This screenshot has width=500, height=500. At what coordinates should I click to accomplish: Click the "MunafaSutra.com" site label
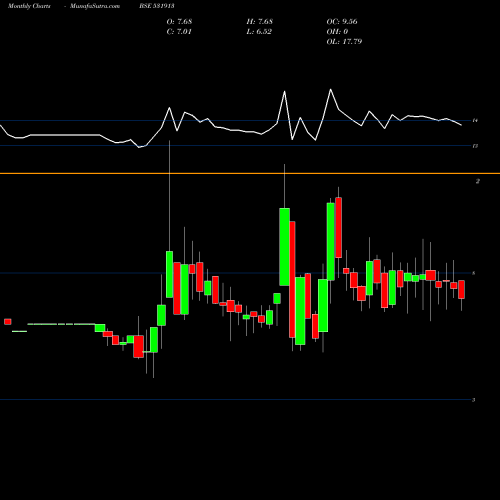[95, 6]
